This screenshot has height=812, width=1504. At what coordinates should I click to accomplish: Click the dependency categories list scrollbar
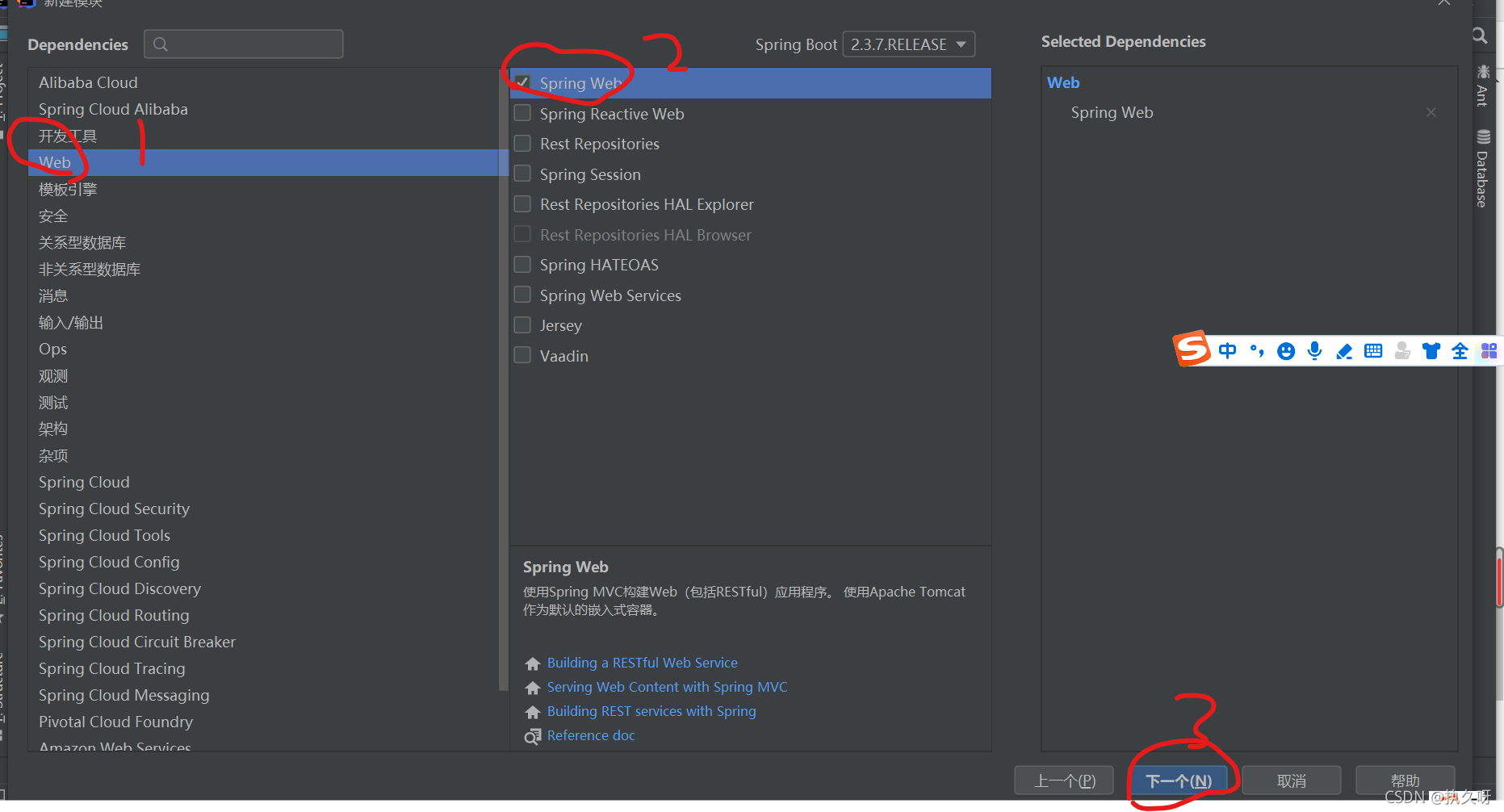point(504,379)
